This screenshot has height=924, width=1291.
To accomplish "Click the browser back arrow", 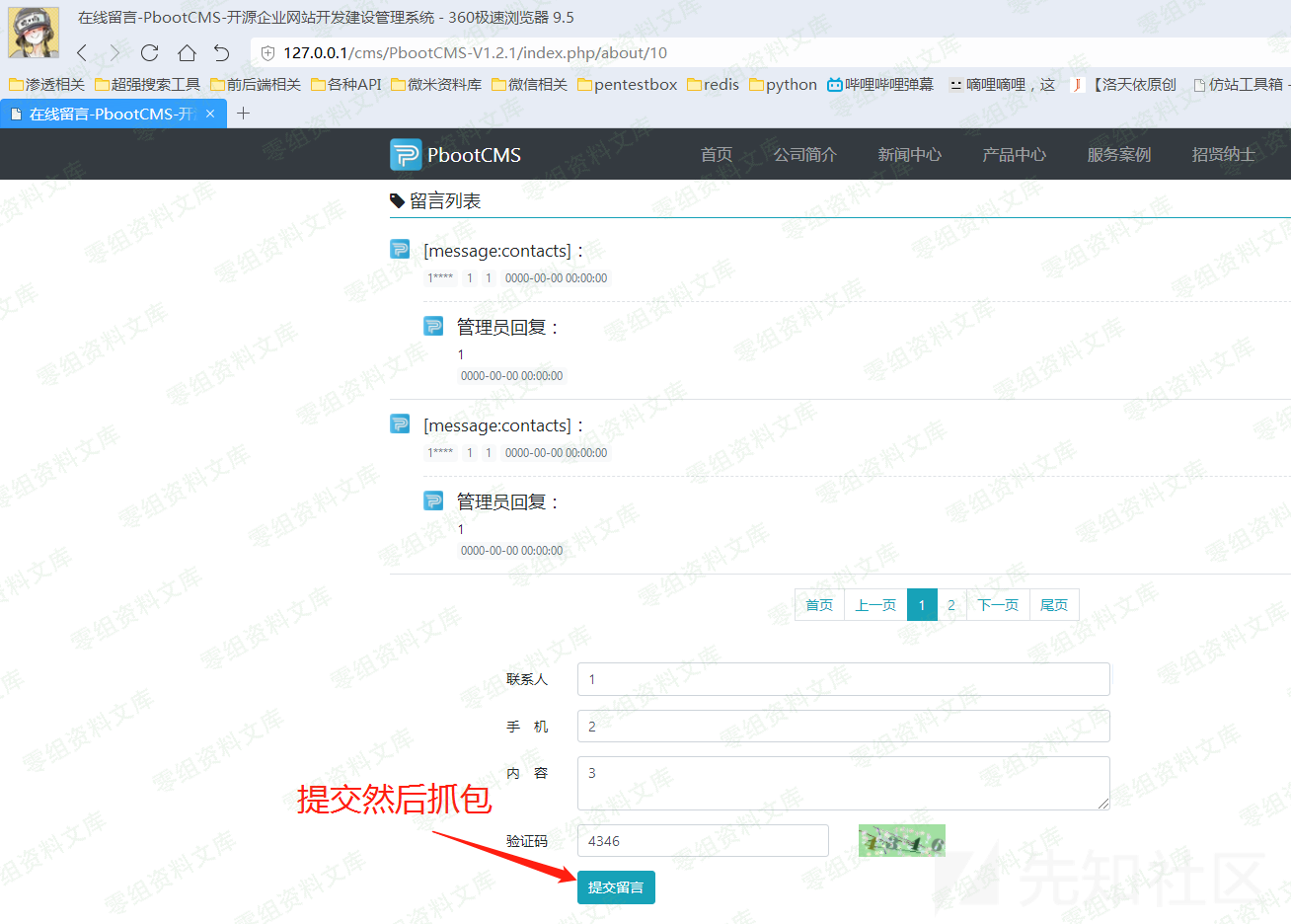I will 82,53.
